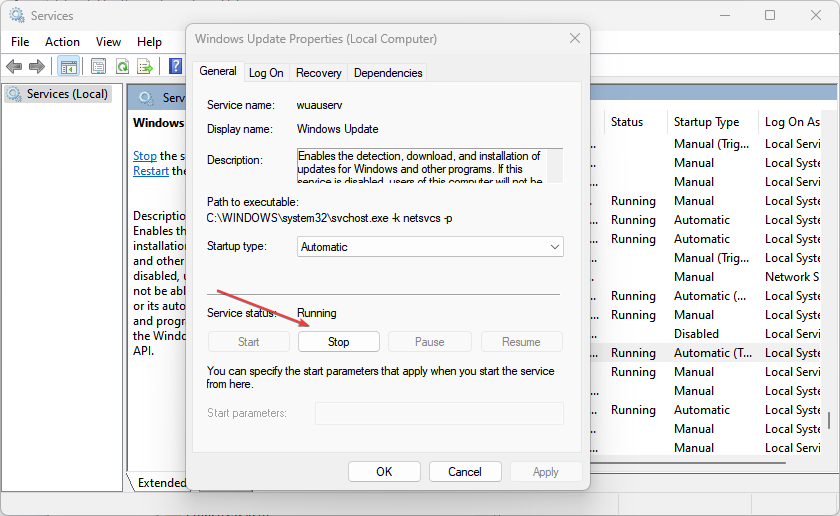Click the vertical scrollbar in services list
840x516 pixels.
(829, 420)
